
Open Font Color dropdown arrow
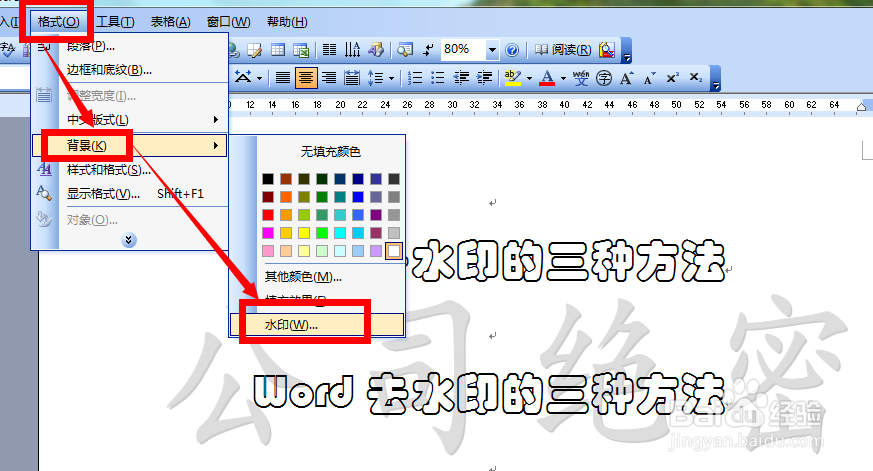(x=563, y=78)
